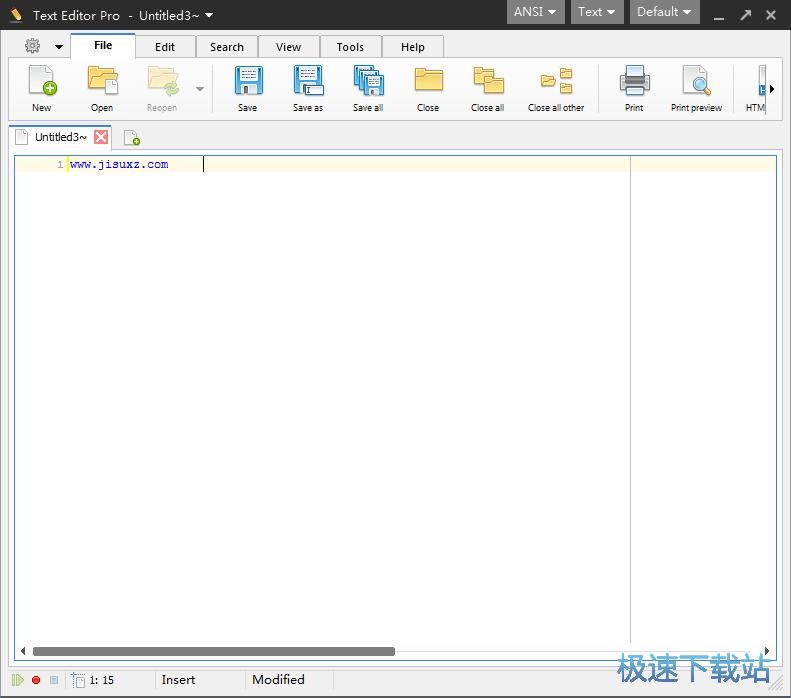Switch to the Search ribbon tab

[227, 47]
